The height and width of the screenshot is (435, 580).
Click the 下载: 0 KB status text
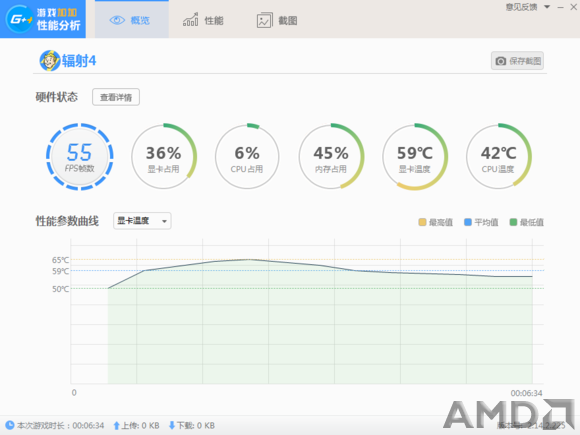(196, 425)
